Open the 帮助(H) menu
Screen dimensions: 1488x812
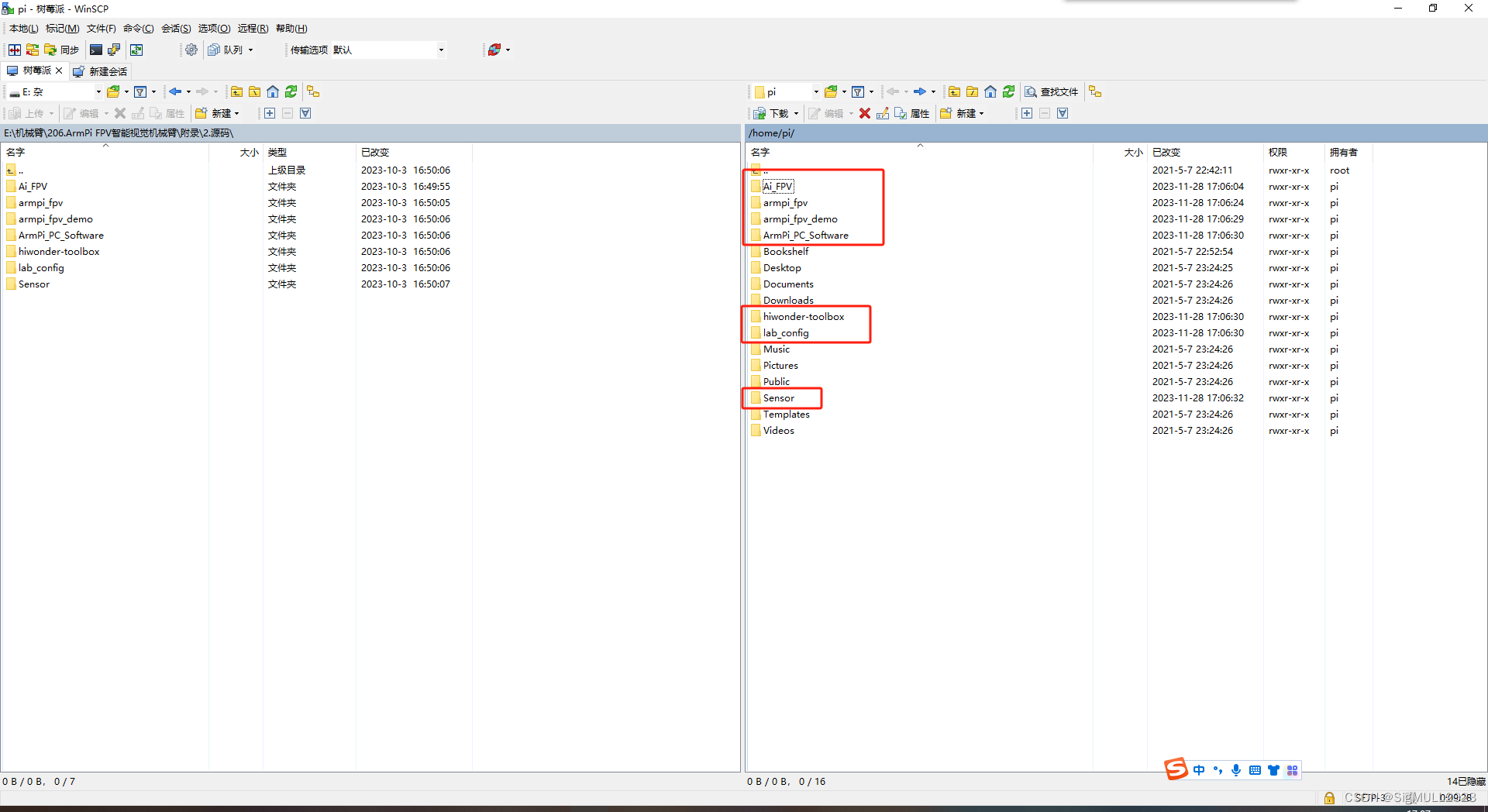coord(291,29)
